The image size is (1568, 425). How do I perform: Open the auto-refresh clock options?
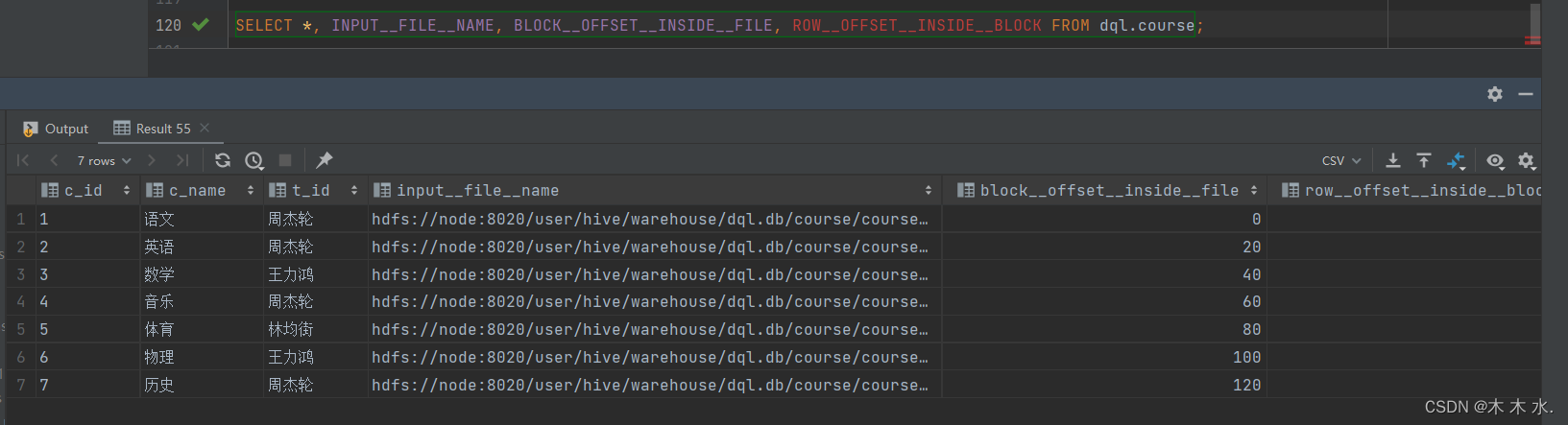pos(254,160)
